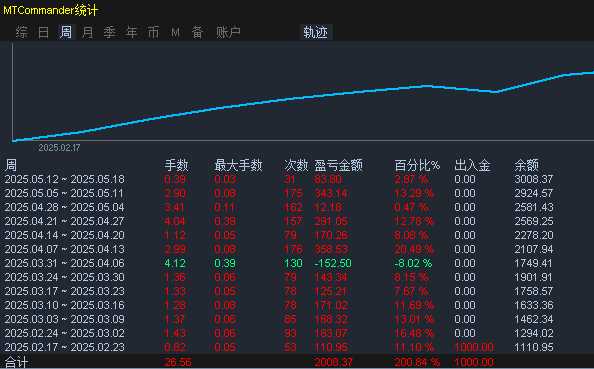Image resolution: width=594 pixels, height=369 pixels.
Task: Open the M tab
Action: coord(175,33)
